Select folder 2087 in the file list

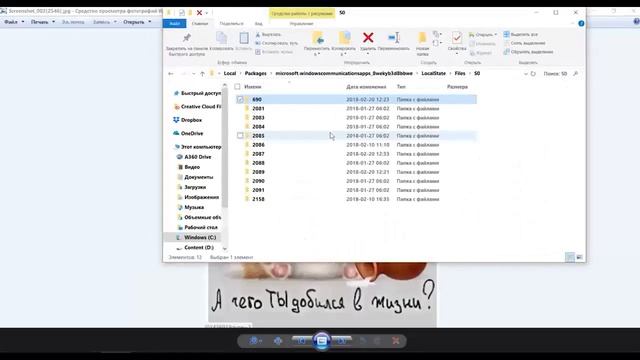[x=258, y=154]
